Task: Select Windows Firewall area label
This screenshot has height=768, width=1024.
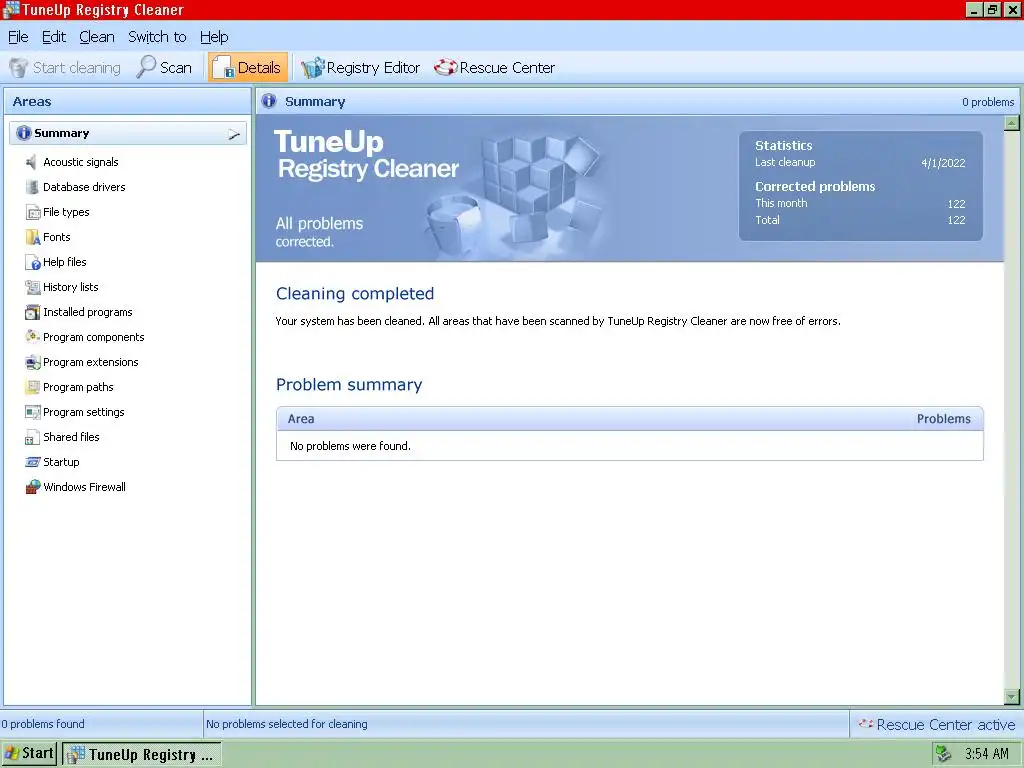Action: coord(84,487)
